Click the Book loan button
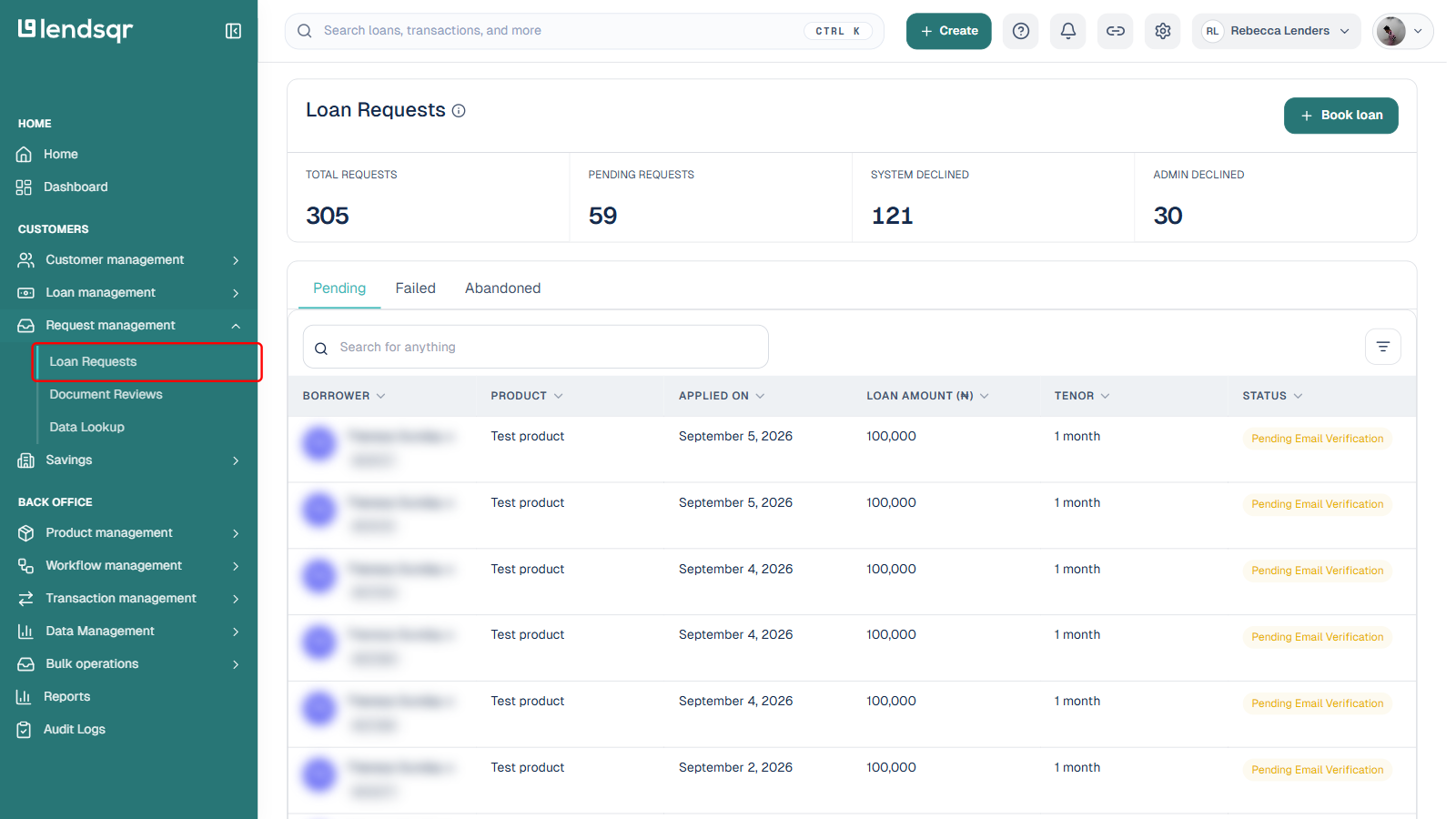This screenshot has width=1456, height=819. (1341, 116)
